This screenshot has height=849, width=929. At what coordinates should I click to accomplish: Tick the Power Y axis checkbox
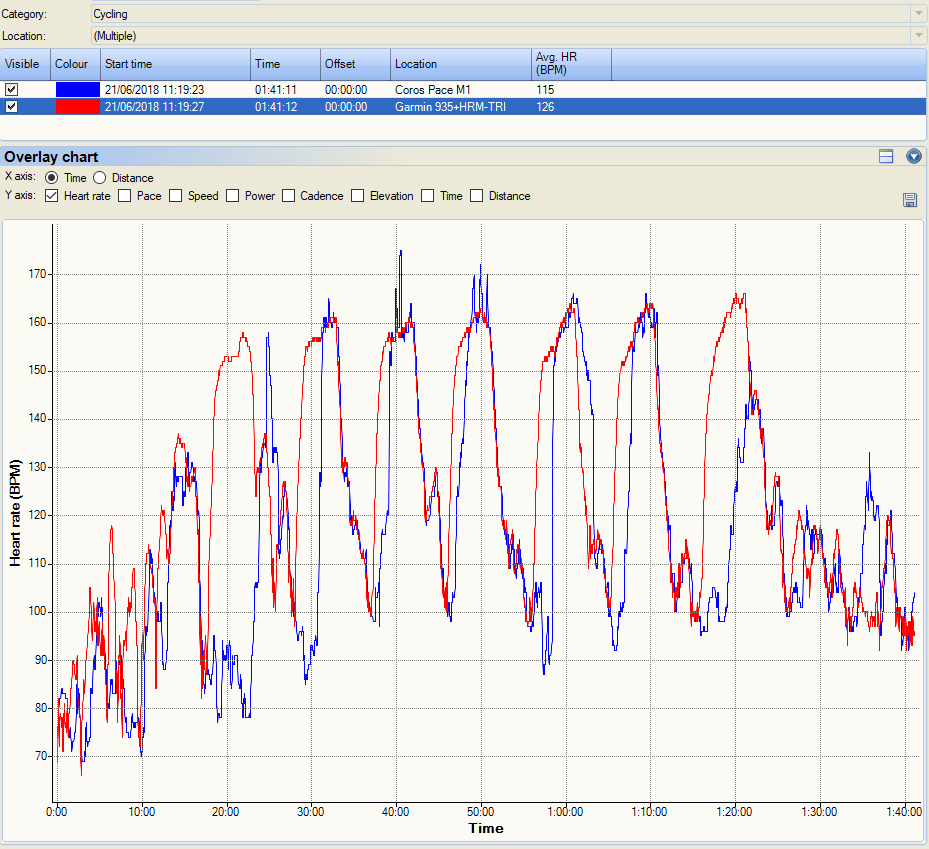pos(233,196)
